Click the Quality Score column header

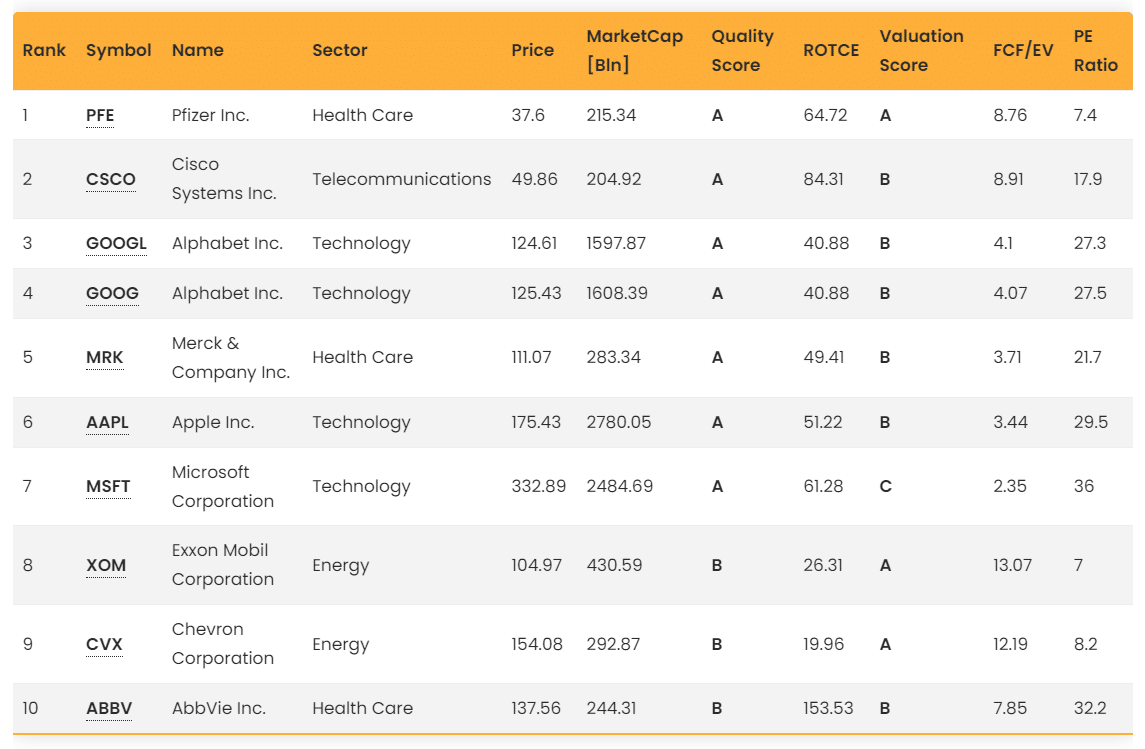(x=743, y=50)
